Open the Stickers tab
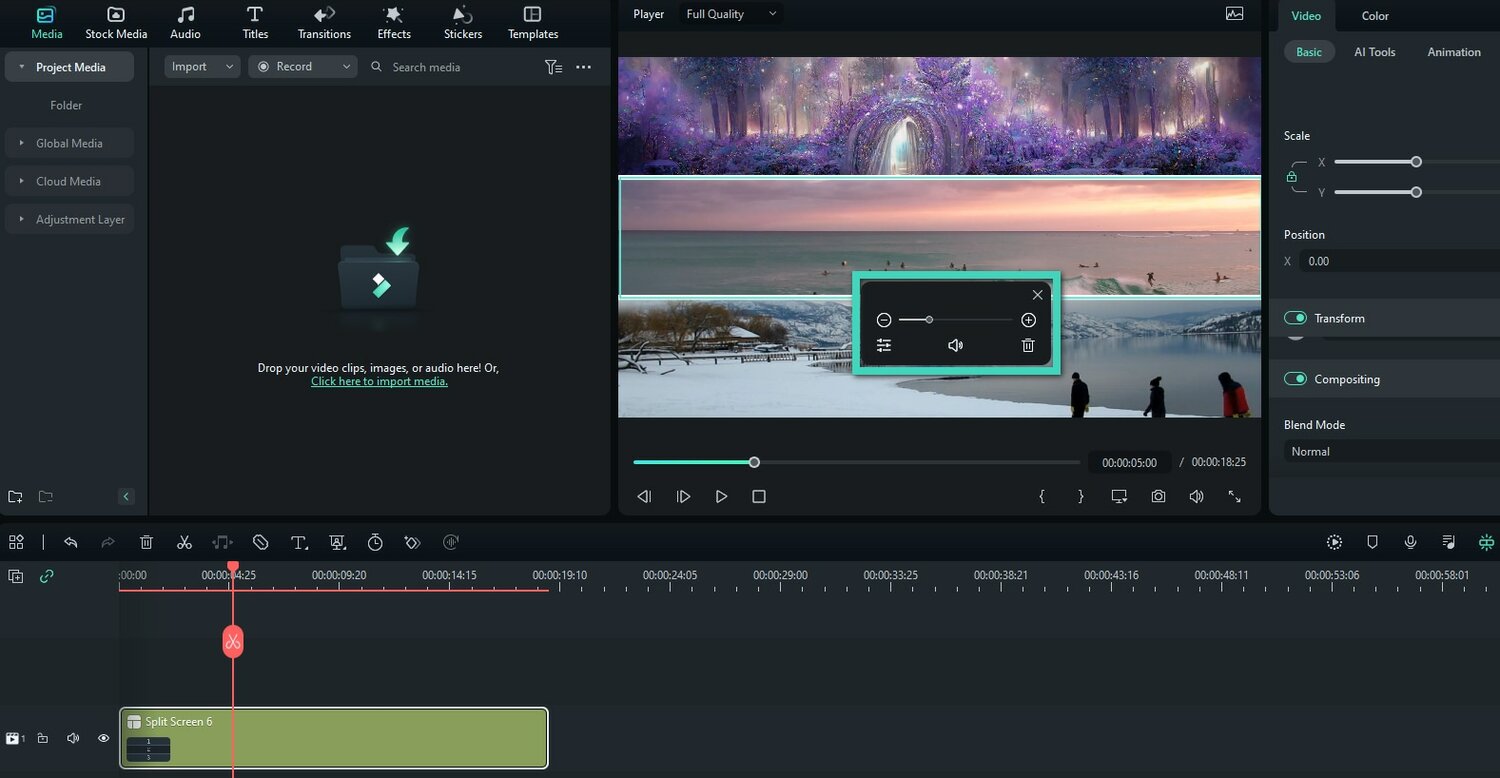The width and height of the screenshot is (1500, 778). [462, 24]
